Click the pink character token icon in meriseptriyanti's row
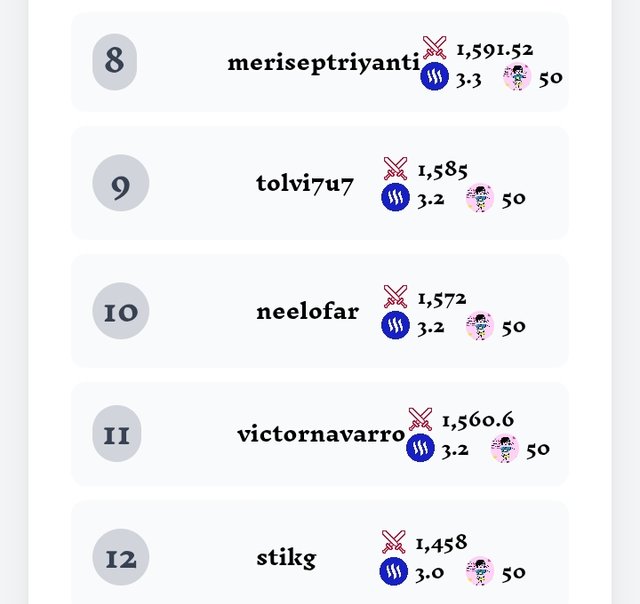 click(517, 76)
